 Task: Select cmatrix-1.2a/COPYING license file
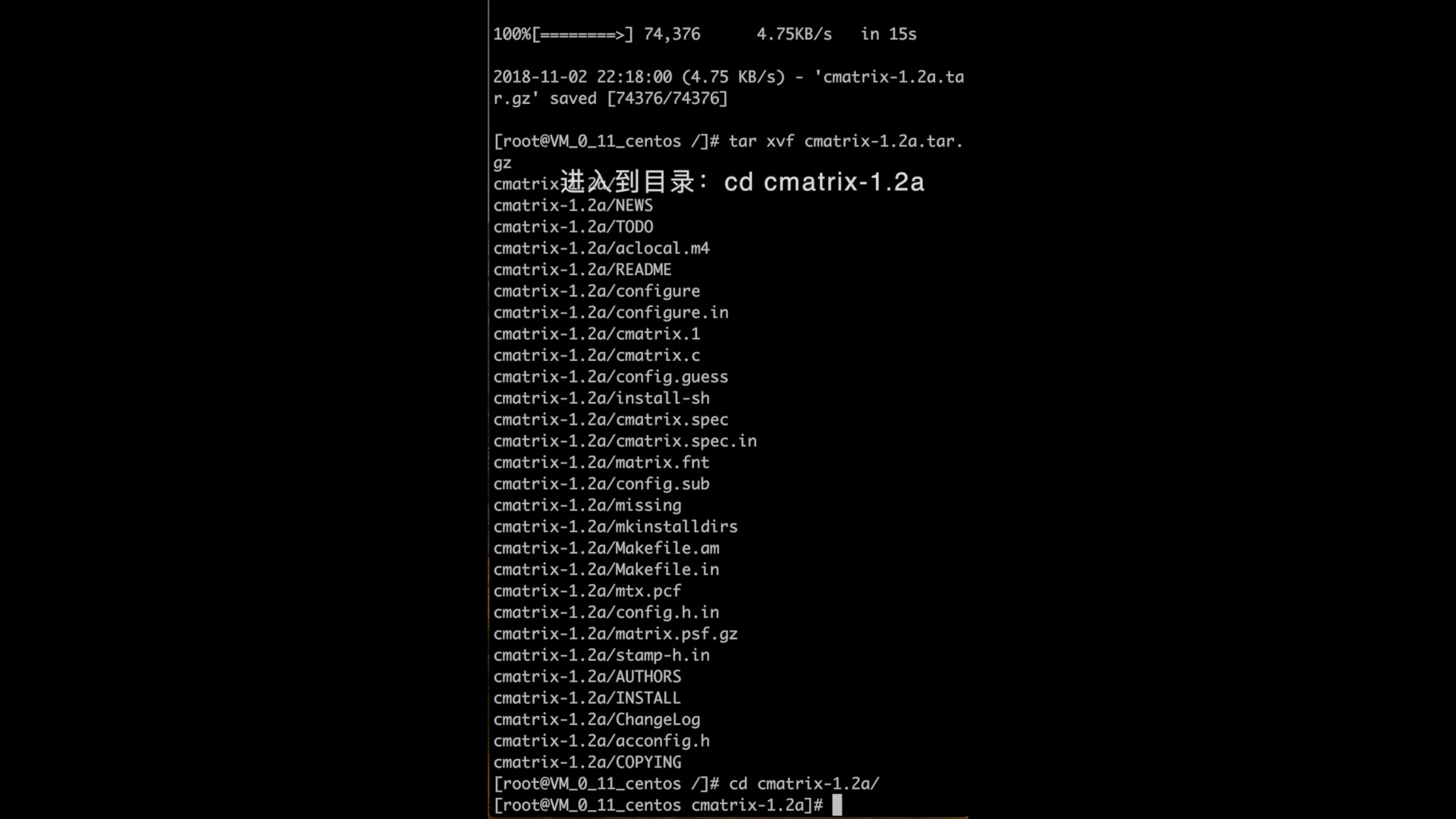pyautogui.click(x=586, y=762)
